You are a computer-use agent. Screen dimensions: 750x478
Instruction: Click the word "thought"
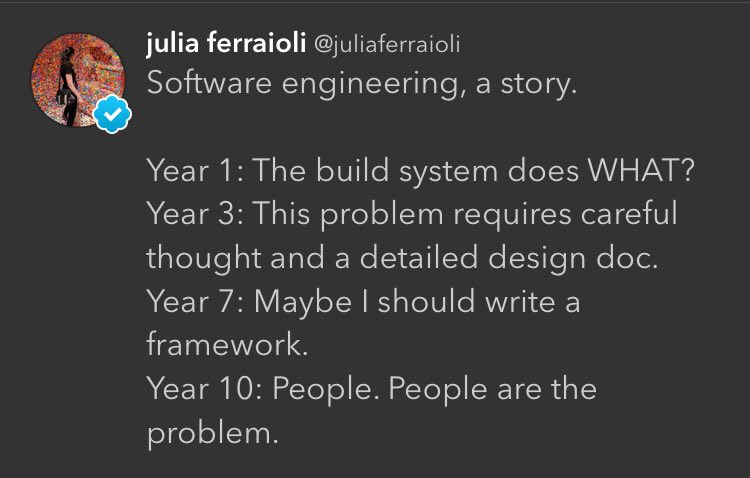[x=203, y=259]
